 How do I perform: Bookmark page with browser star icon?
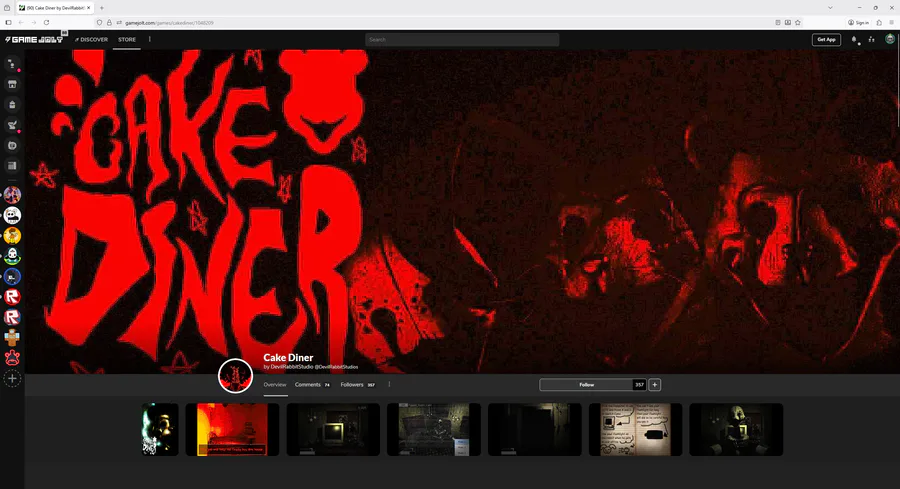click(798, 22)
